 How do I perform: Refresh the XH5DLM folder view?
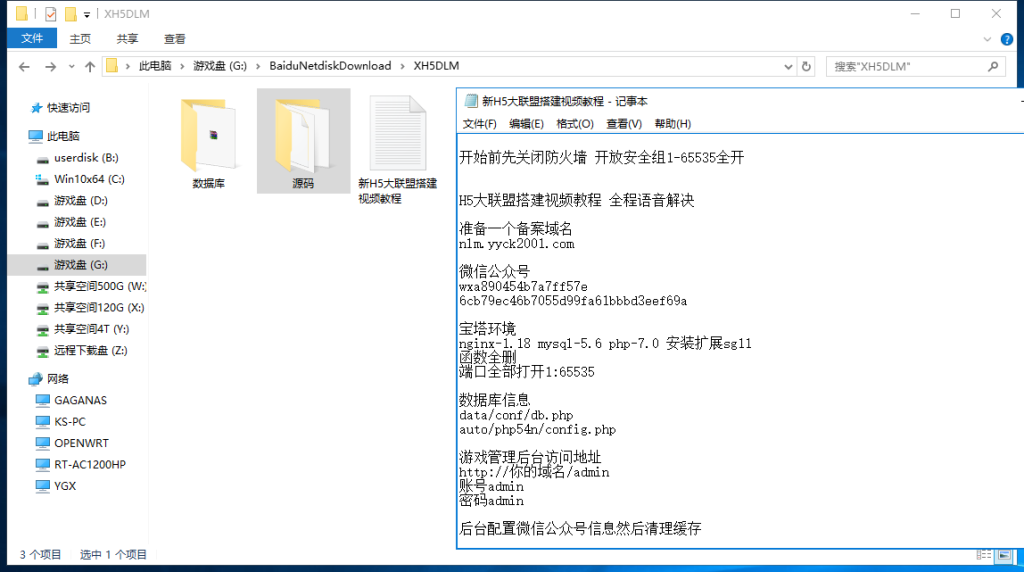tap(807, 67)
